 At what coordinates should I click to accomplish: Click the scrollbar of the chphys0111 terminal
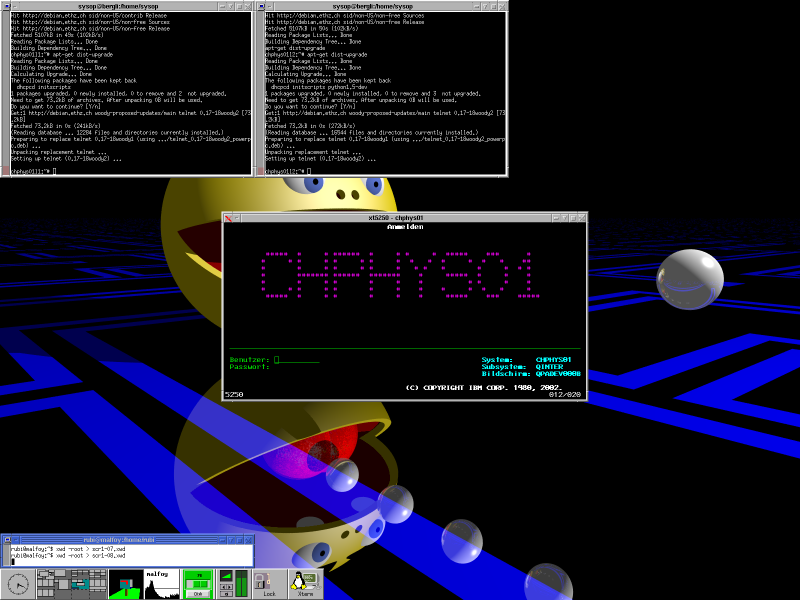(6, 94)
